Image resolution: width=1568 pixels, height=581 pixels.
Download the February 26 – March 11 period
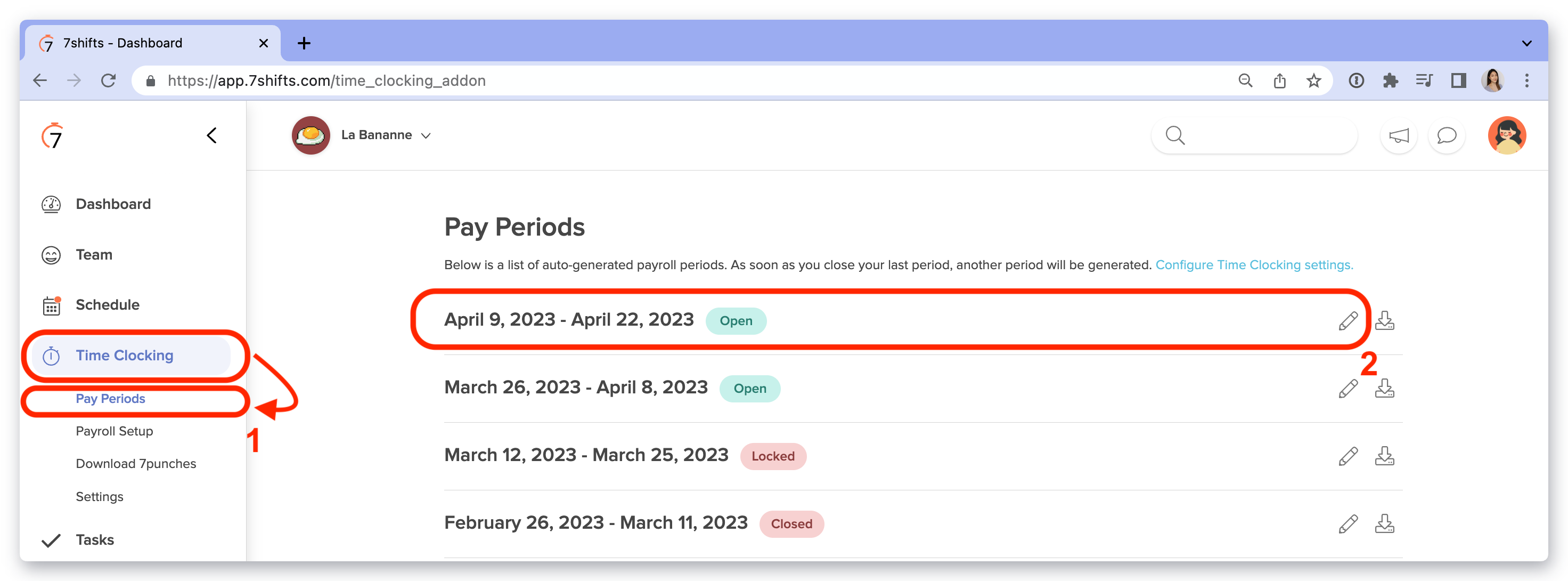point(1384,524)
